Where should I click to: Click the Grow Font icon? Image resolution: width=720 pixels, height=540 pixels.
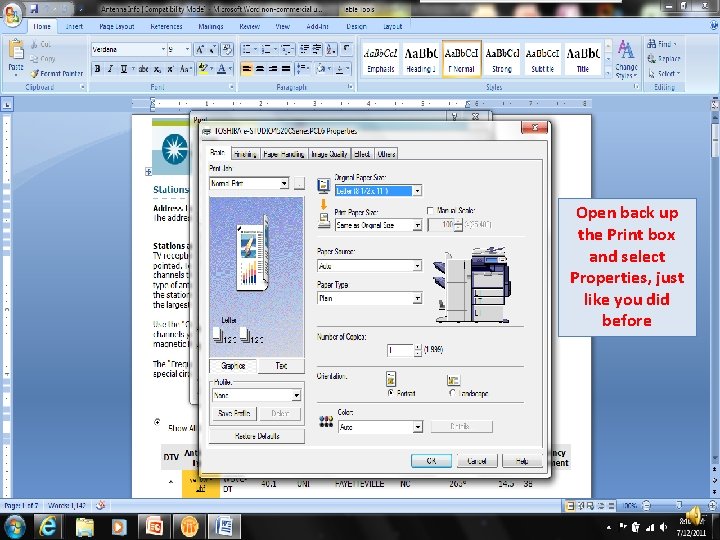pyautogui.click(x=200, y=50)
